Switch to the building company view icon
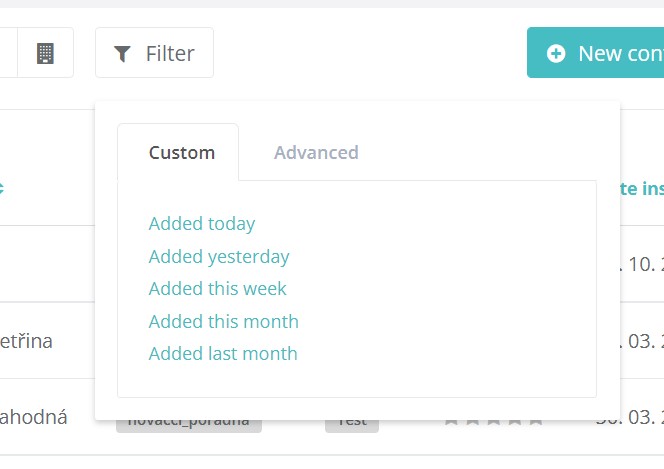 (x=45, y=53)
